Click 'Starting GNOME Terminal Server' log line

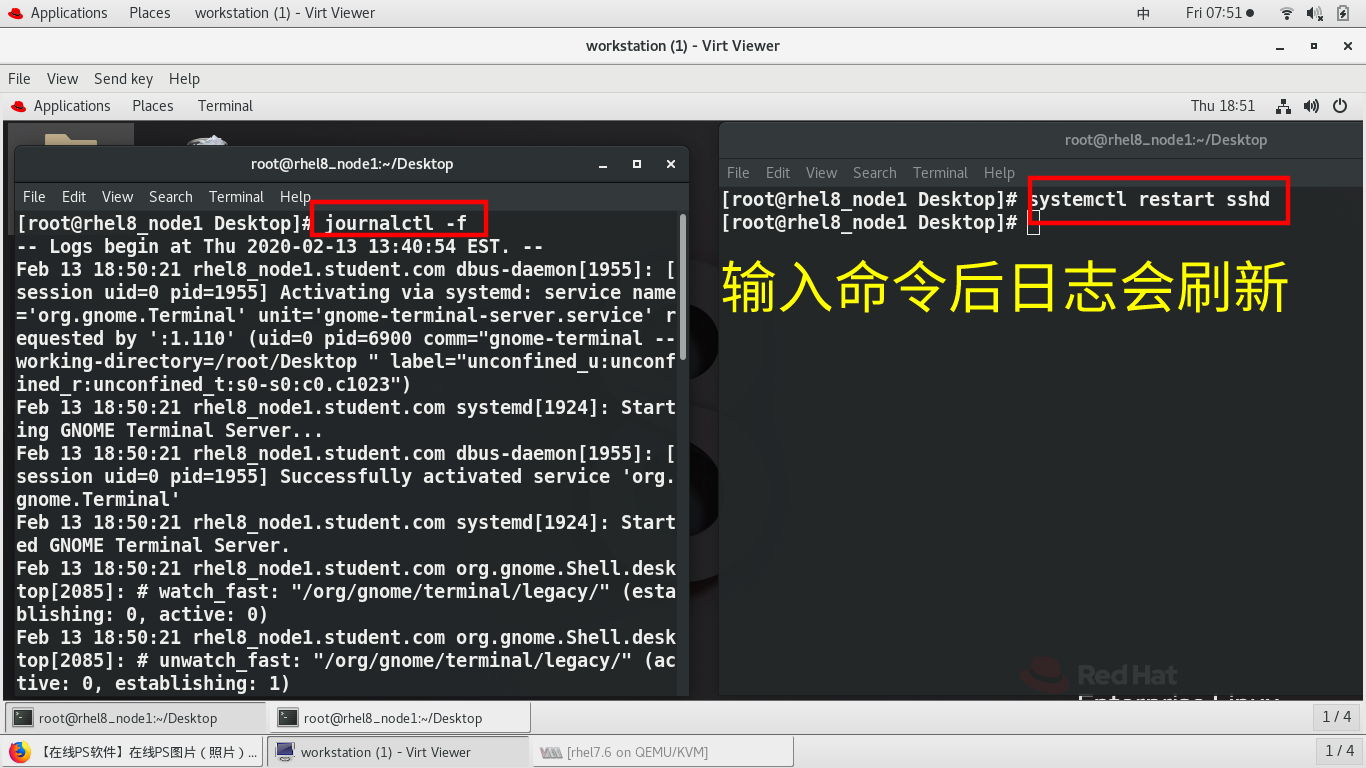pyautogui.click(x=346, y=419)
